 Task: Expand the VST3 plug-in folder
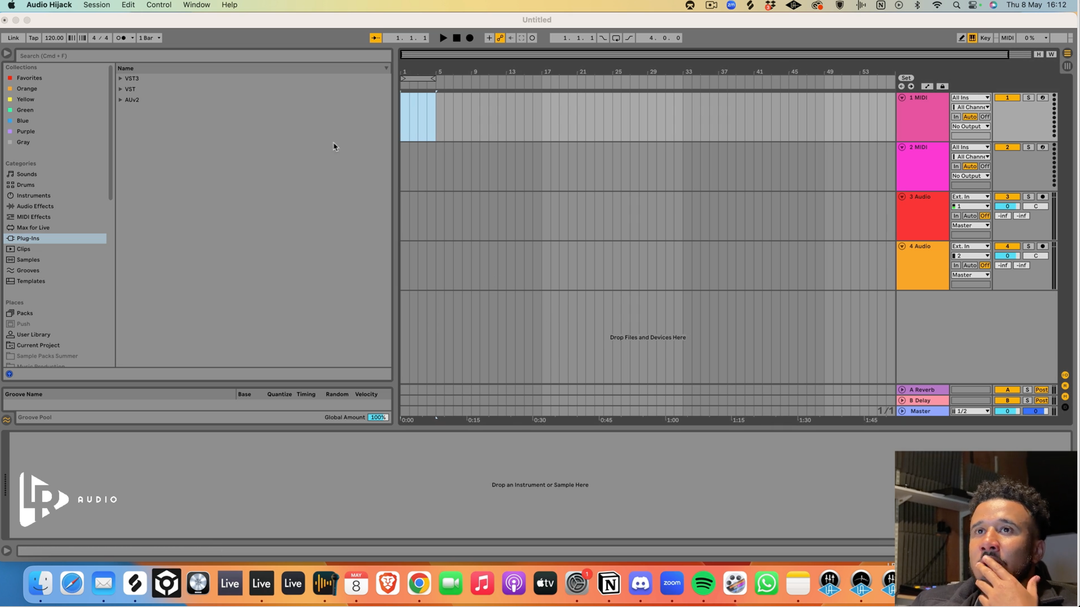tap(120, 78)
